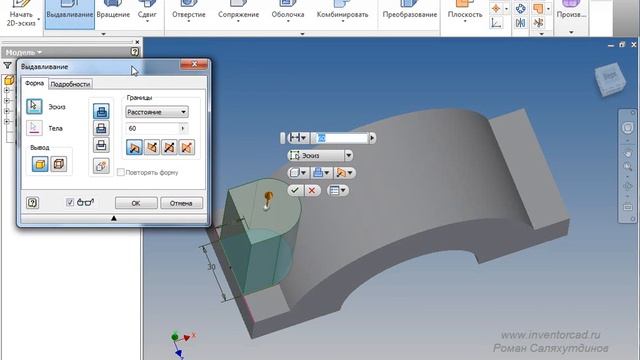Viewport: 640px width, 360px height.
Task: Click the circular pattern ribbon icon
Action: tap(520, 8)
